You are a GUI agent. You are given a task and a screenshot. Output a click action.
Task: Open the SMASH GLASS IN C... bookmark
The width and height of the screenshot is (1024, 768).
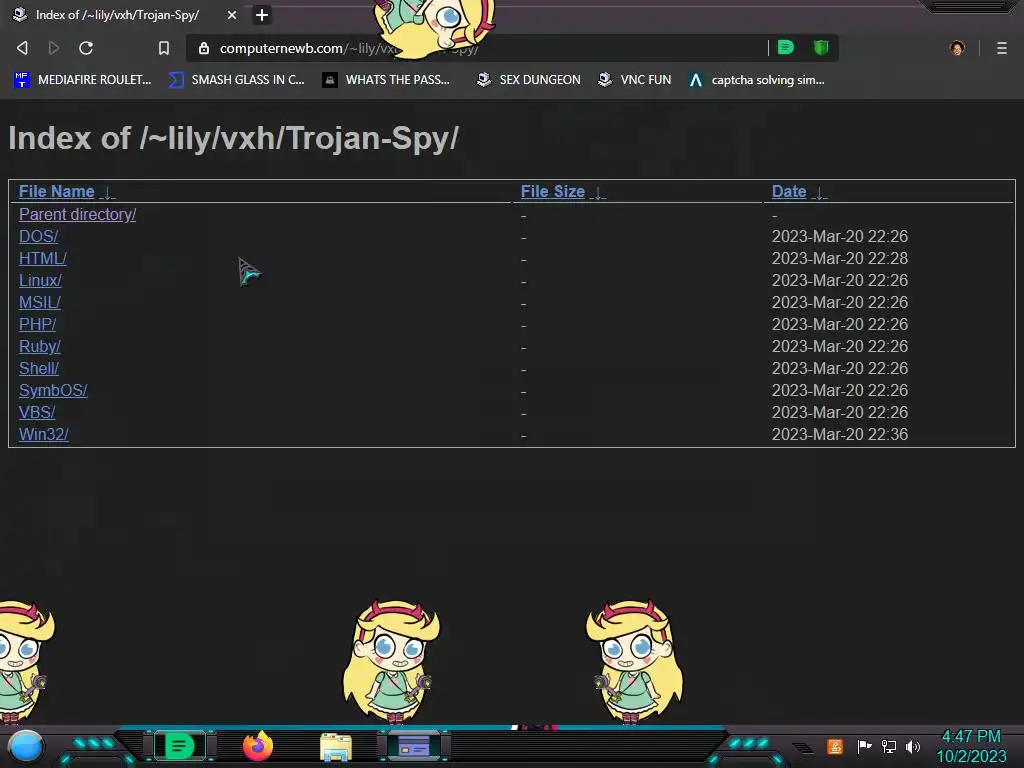[236, 80]
